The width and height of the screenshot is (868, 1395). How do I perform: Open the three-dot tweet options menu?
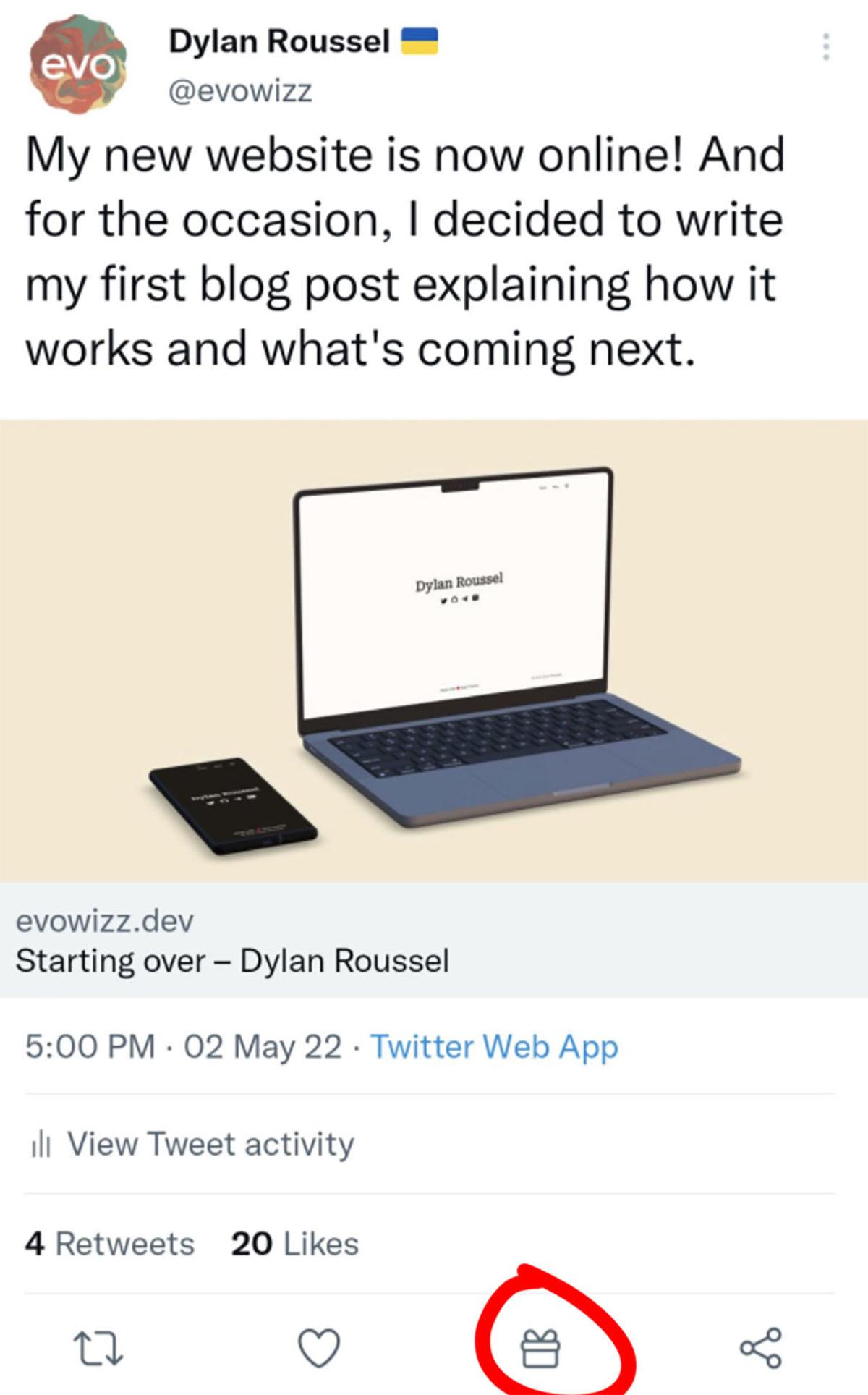coord(825,47)
